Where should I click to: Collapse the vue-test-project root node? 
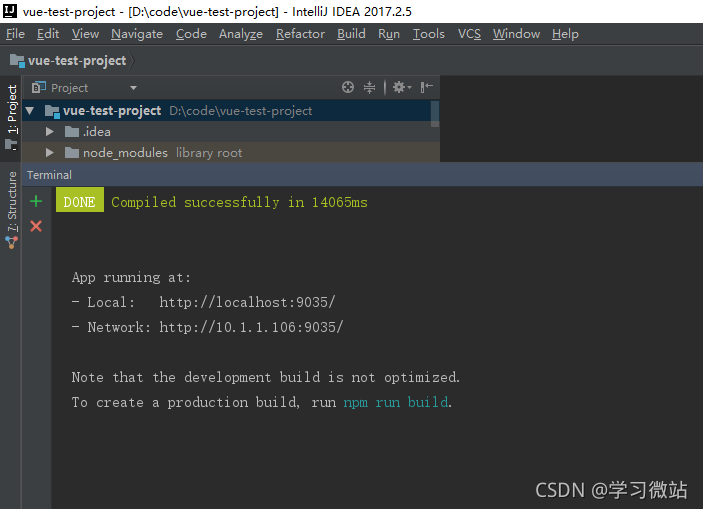[x=30, y=110]
